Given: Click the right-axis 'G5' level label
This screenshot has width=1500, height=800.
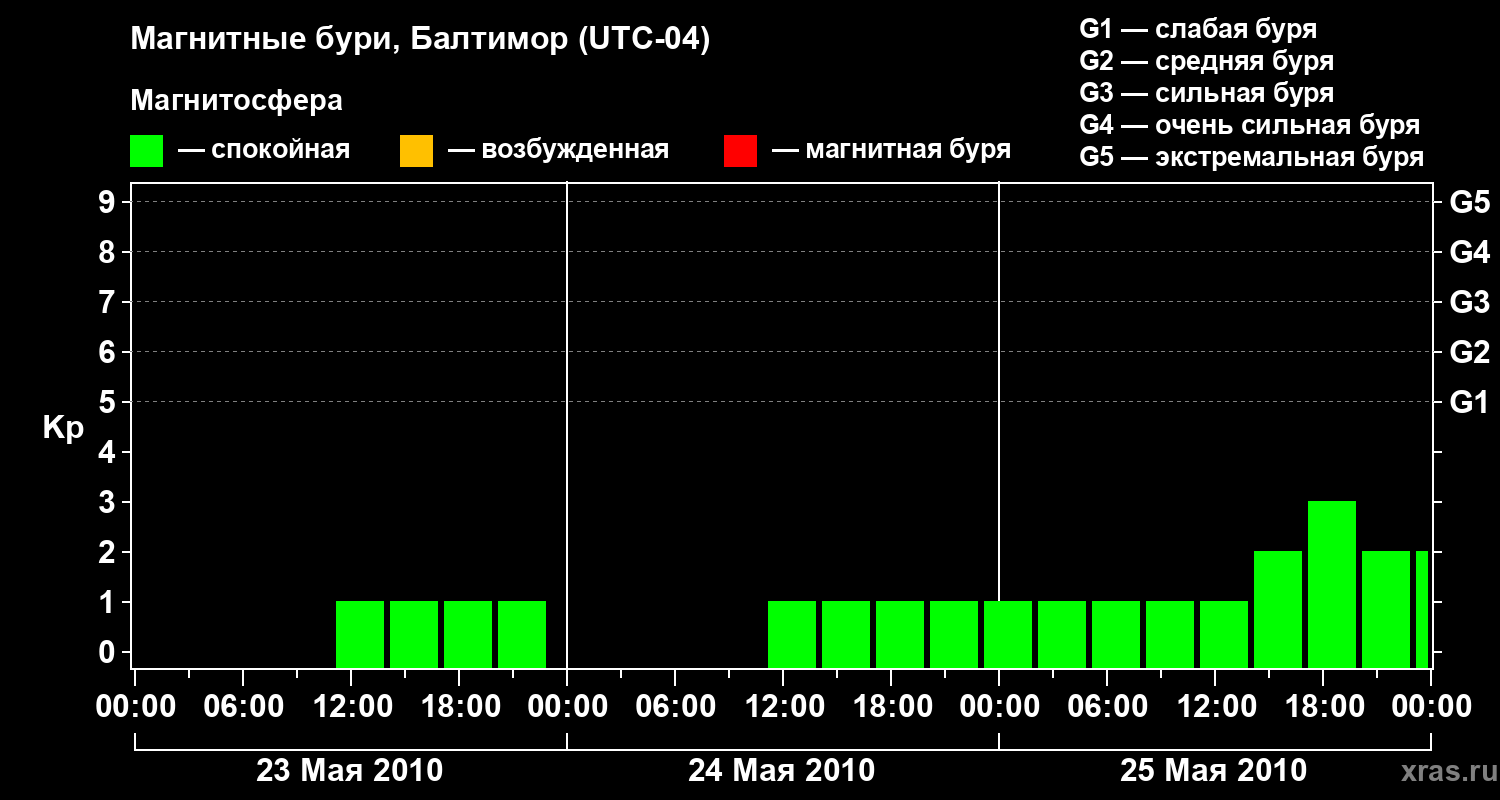Looking at the screenshot, I should click(1470, 202).
